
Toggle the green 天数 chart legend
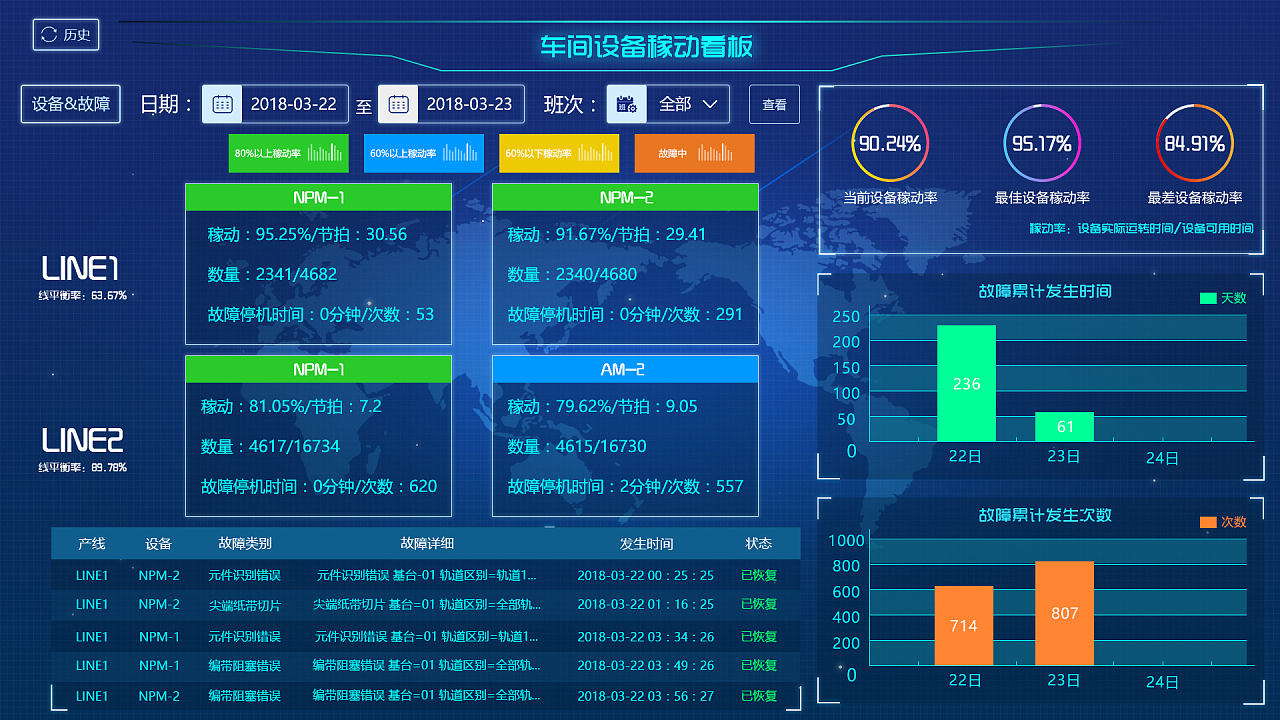pos(1222,298)
